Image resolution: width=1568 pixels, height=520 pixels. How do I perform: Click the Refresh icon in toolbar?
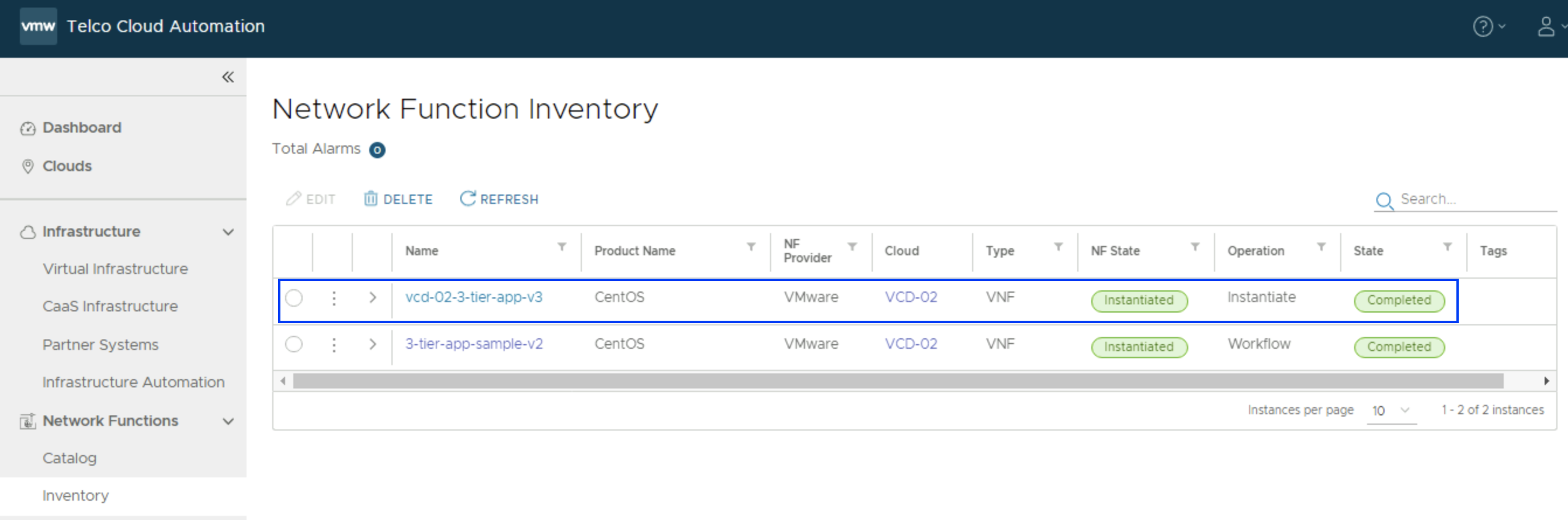coord(467,199)
